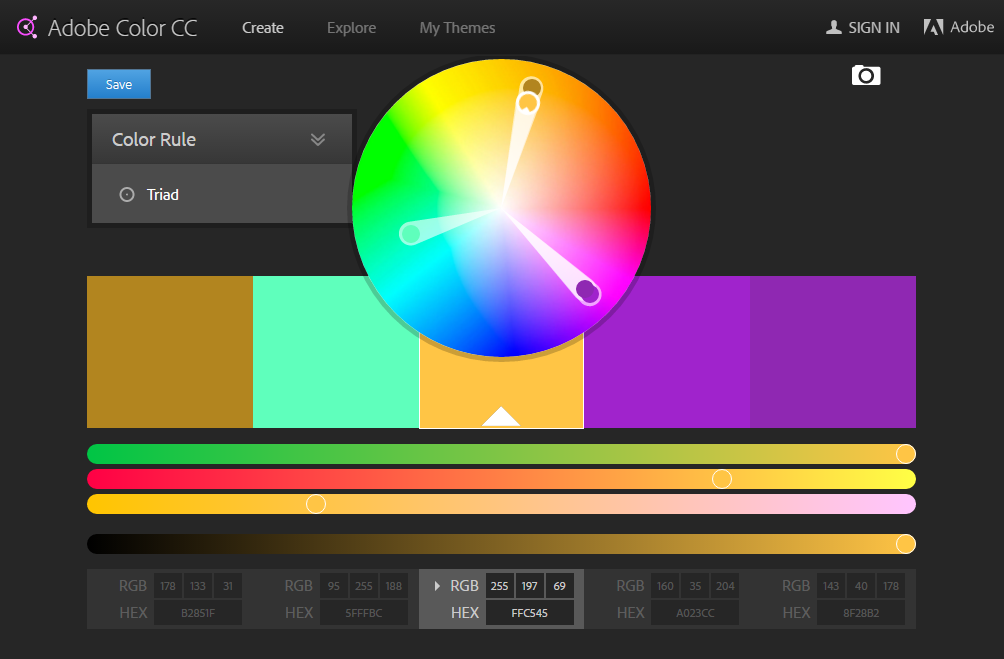
Task: Select the orange FFC545 base swatch
Action: click(x=501, y=384)
